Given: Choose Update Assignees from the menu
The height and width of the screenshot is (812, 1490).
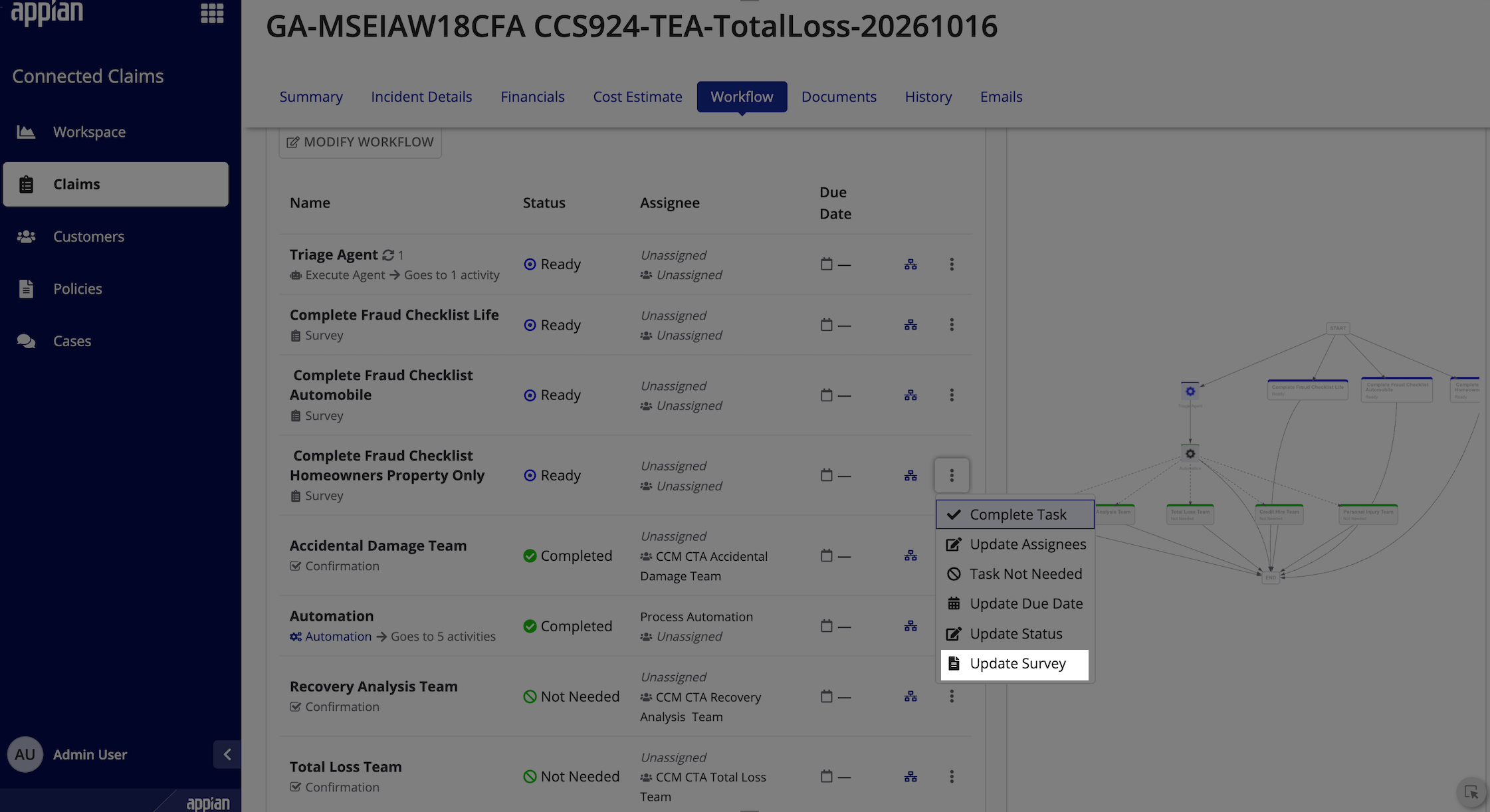Looking at the screenshot, I should point(1015,544).
